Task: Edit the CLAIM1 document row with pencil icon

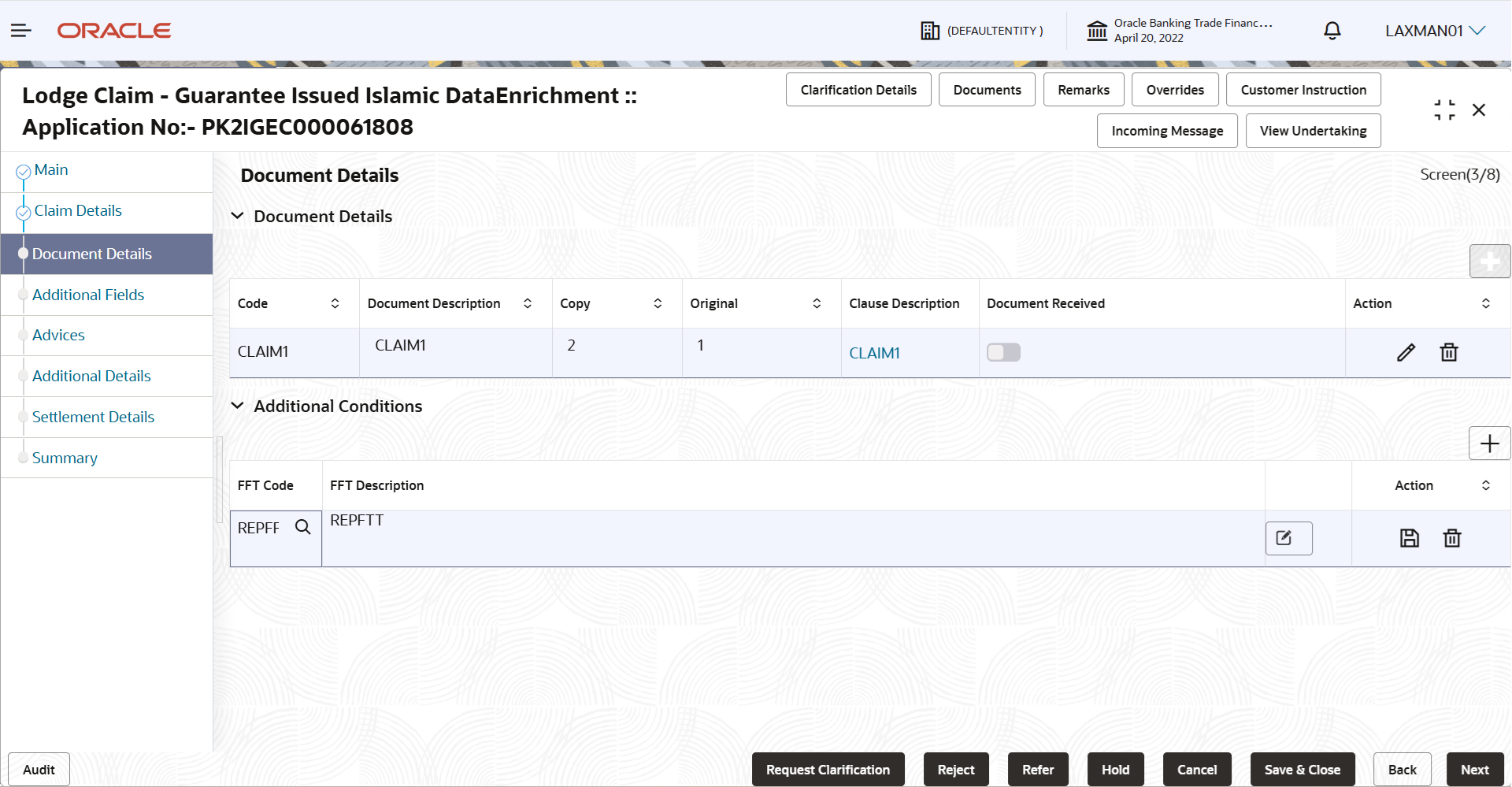Action: click(x=1406, y=352)
